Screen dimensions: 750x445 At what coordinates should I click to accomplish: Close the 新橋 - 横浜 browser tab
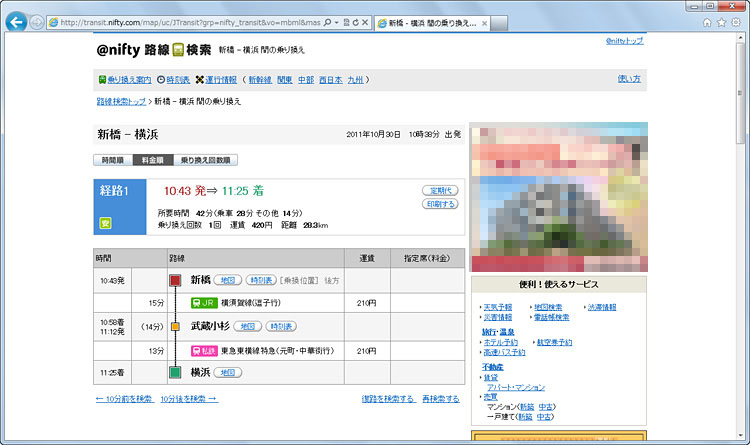point(485,23)
